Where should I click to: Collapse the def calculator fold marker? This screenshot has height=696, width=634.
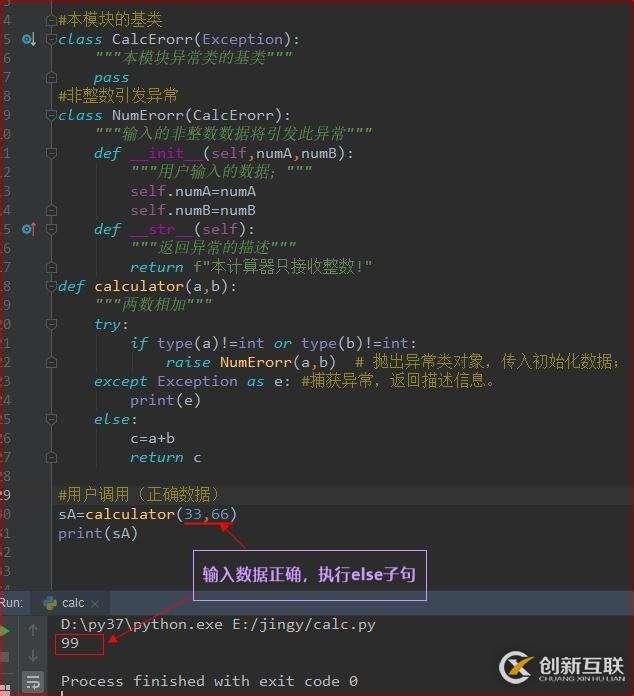pyautogui.click(x=52, y=286)
